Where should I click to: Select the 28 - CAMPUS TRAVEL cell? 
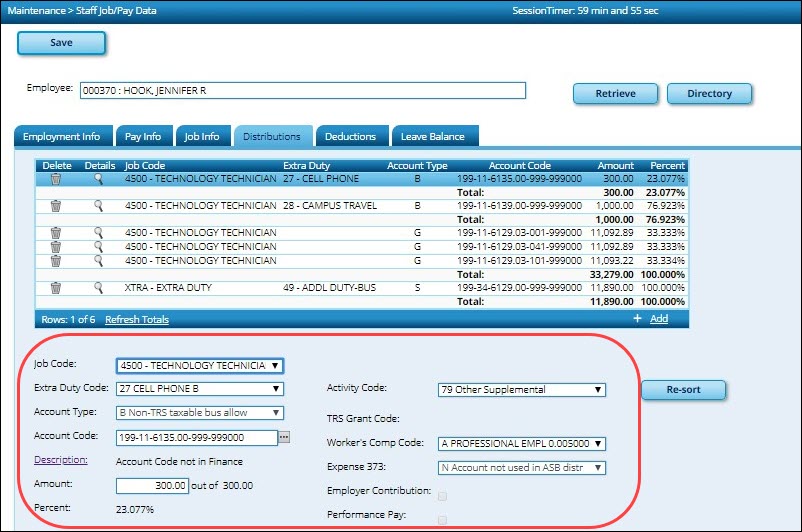330,206
